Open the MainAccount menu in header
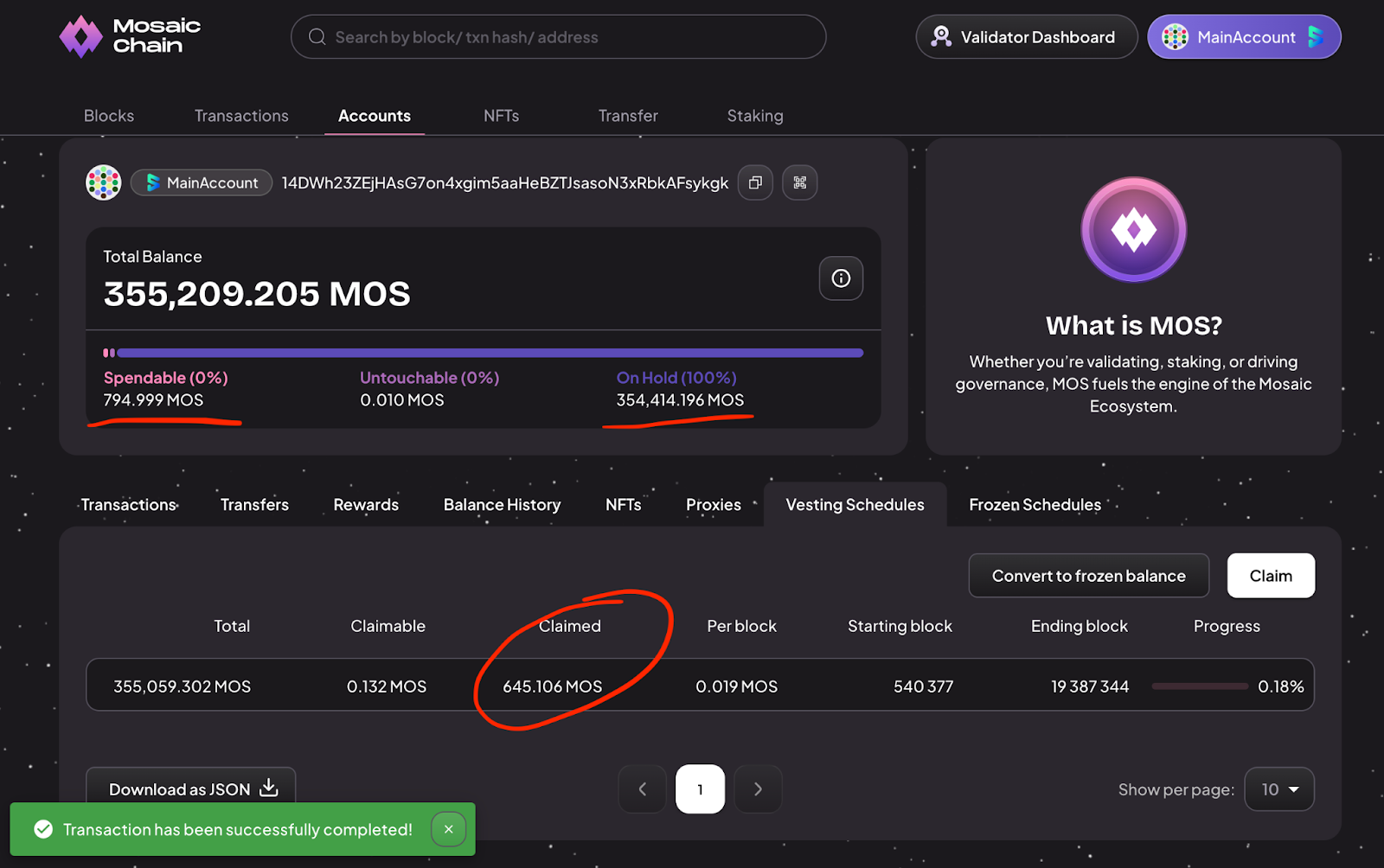1384x868 pixels. point(1244,37)
